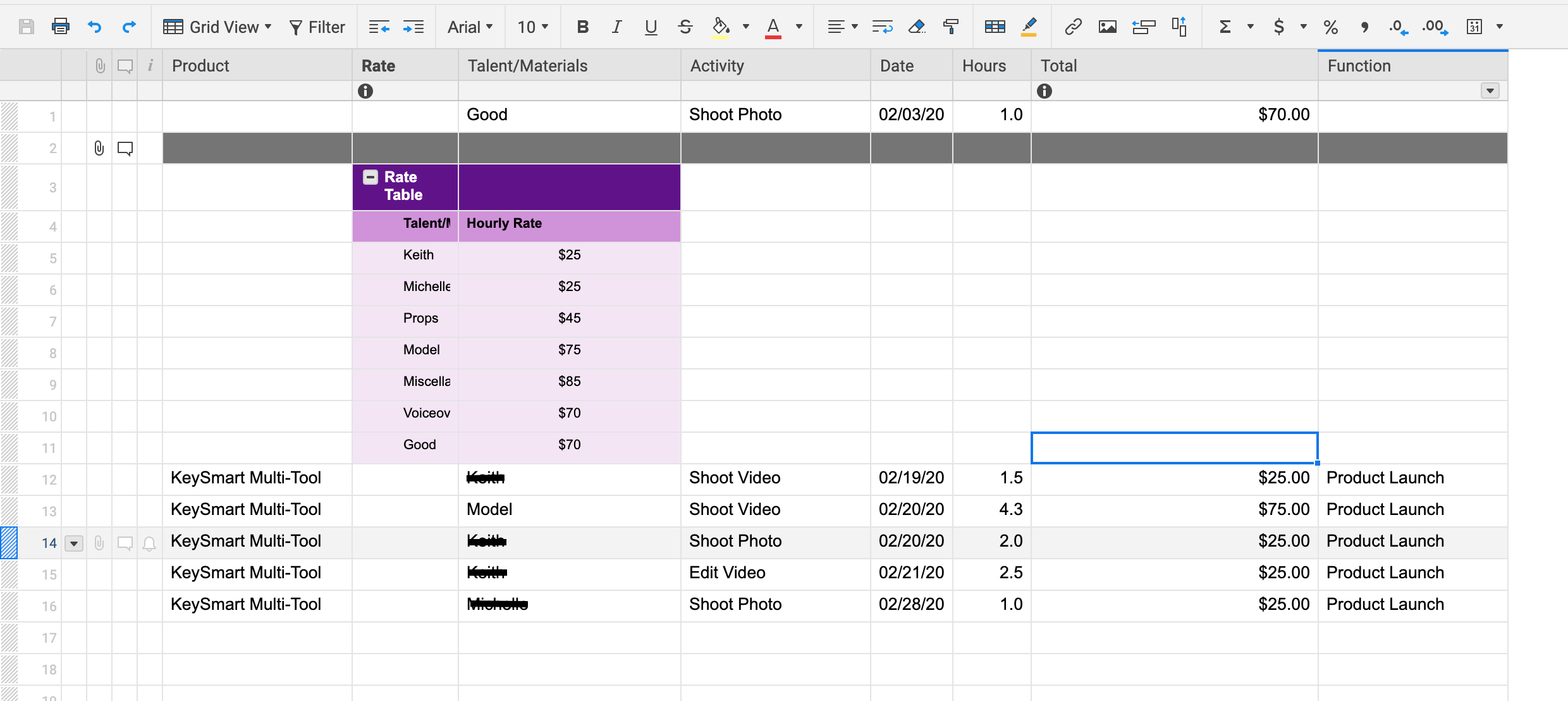Apply thousands separator comma format
Image resolution: width=1568 pixels, height=701 pixels.
1364,27
